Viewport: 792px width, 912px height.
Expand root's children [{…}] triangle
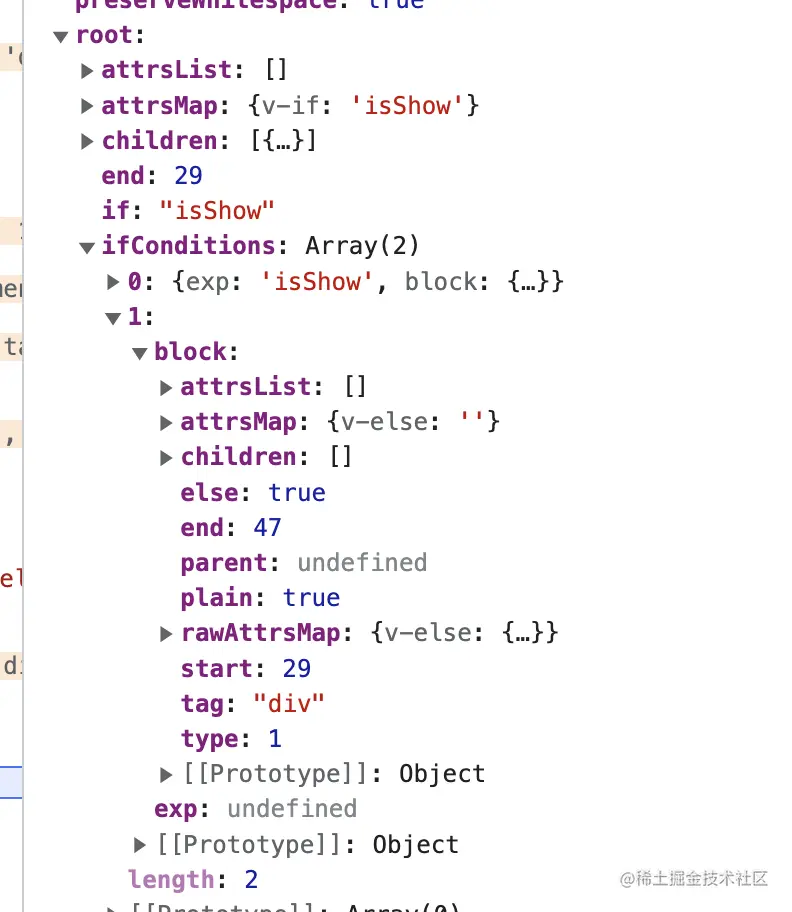[87, 141]
